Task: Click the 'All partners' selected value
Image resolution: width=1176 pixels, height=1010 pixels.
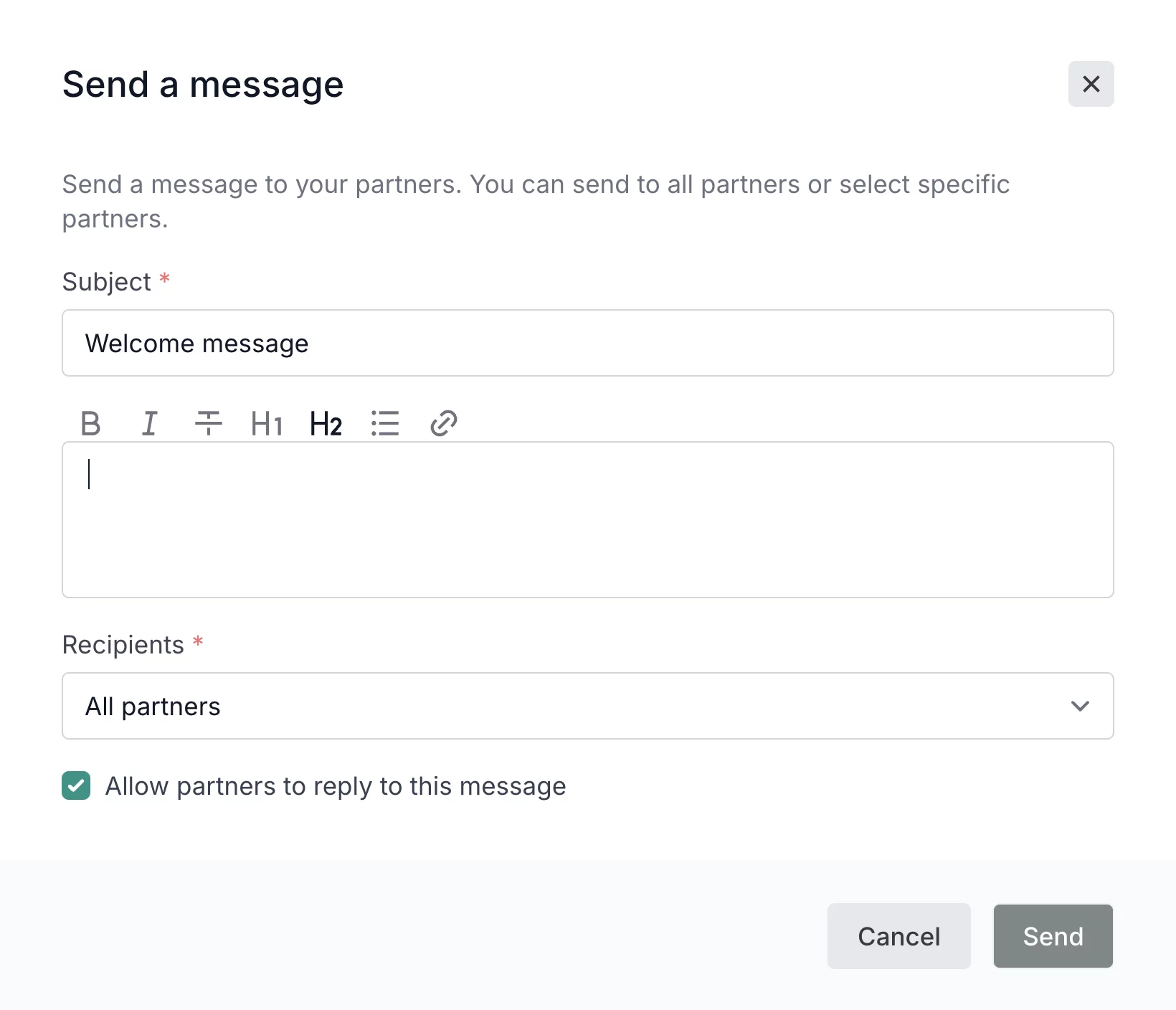Action: (x=153, y=707)
